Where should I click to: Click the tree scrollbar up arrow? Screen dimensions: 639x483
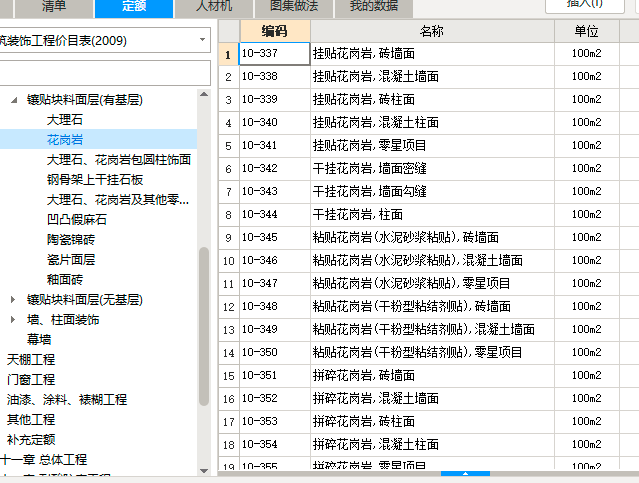[x=204, y=95]
